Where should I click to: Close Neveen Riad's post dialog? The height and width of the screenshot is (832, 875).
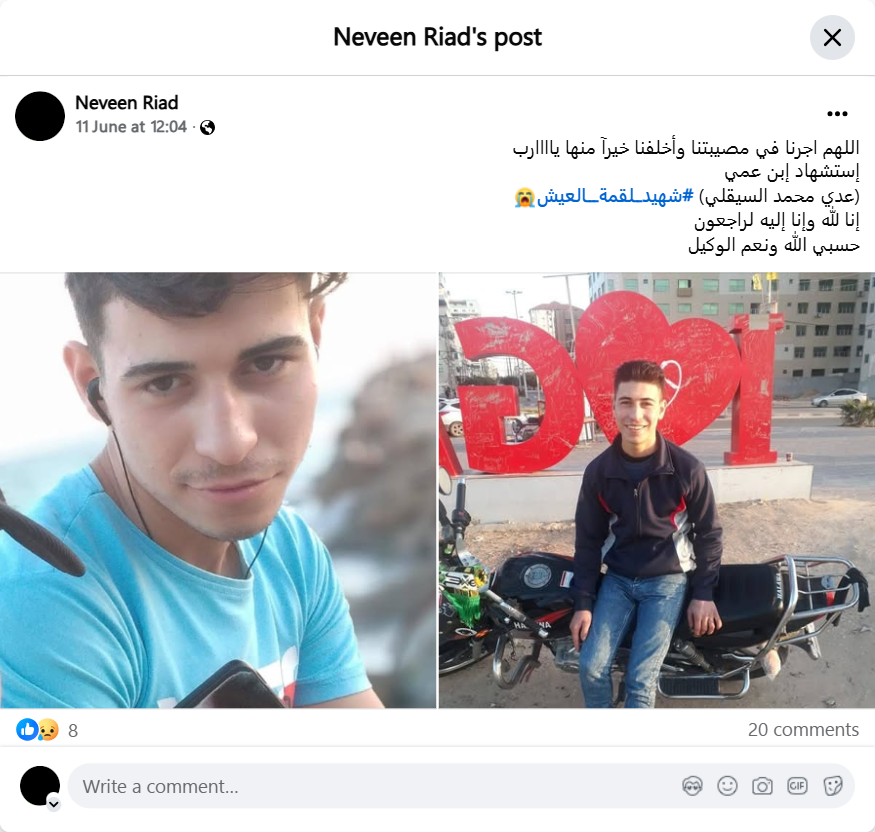(x=831, y=37)
